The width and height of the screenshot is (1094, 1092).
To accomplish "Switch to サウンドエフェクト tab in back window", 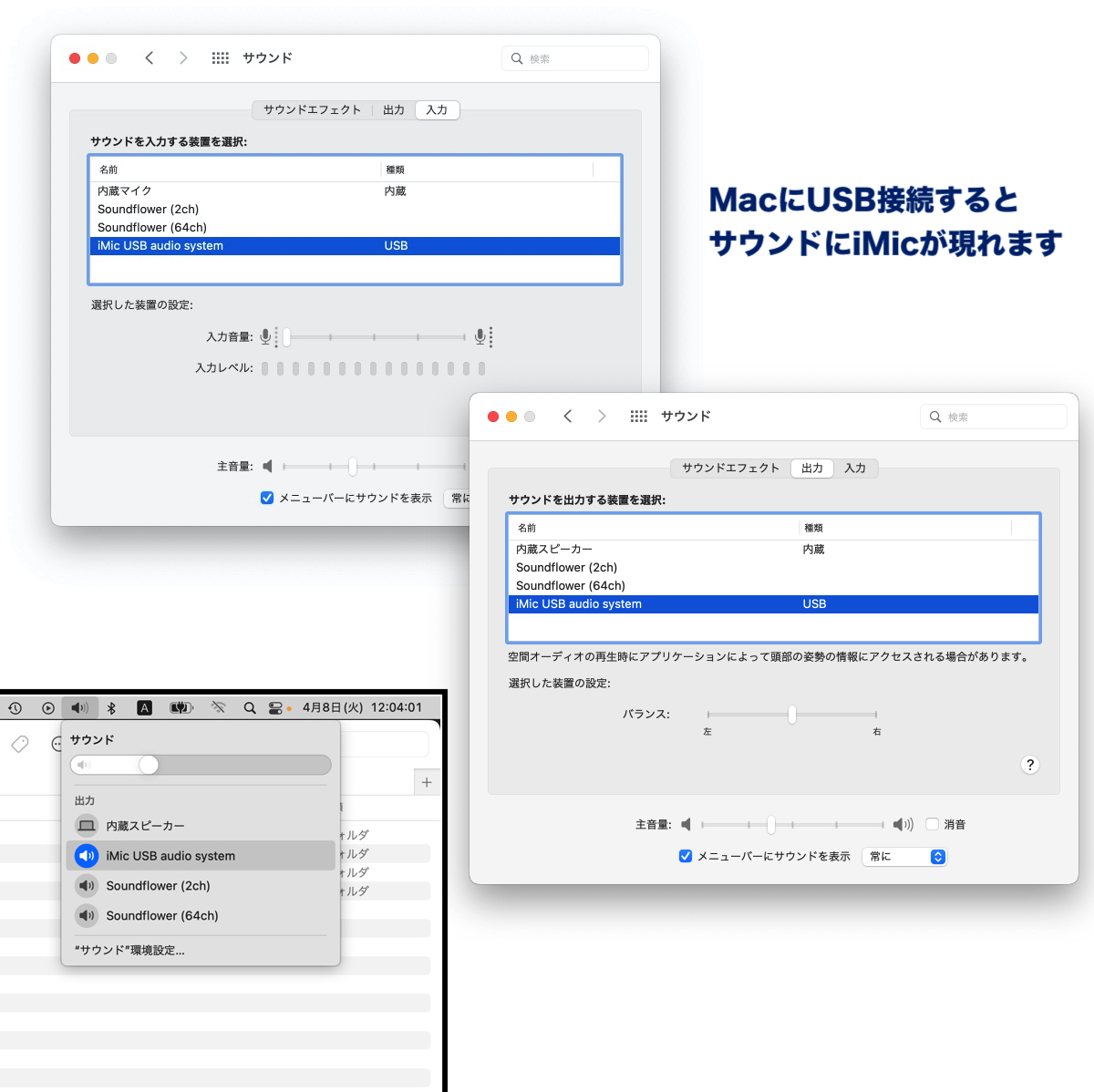I will [313, 109].
